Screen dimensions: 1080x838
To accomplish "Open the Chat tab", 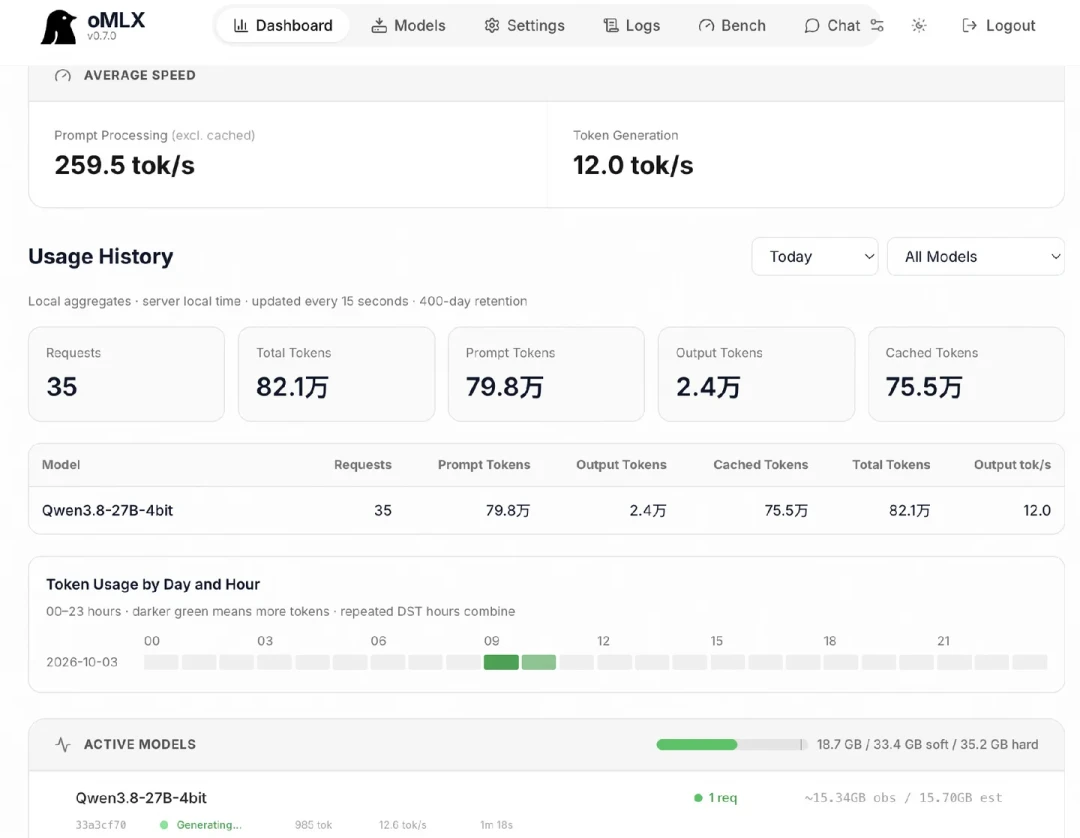I will pos(832,25).
